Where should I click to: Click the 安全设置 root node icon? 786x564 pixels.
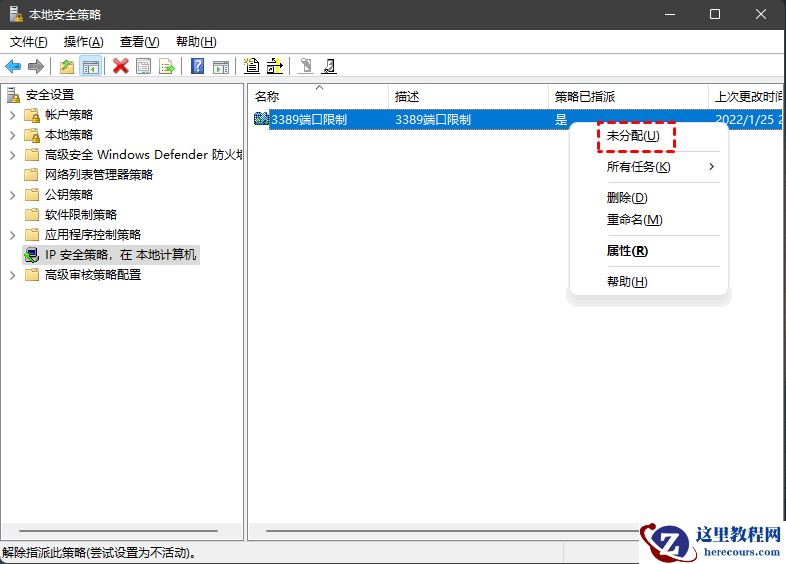[x=14, y=94]
